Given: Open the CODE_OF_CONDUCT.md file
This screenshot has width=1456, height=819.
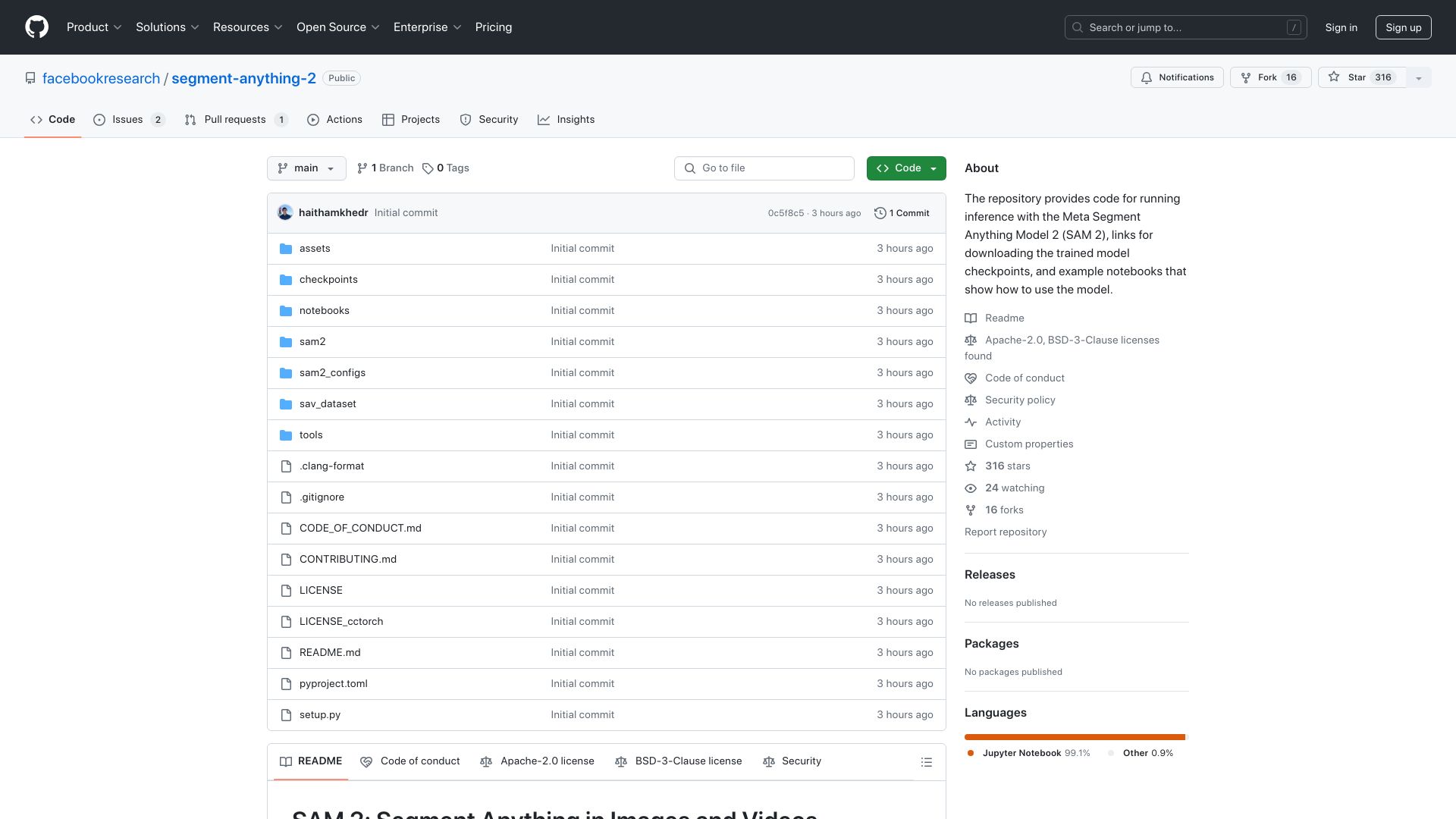Looking at the screenshot, I should click(360, 529).
